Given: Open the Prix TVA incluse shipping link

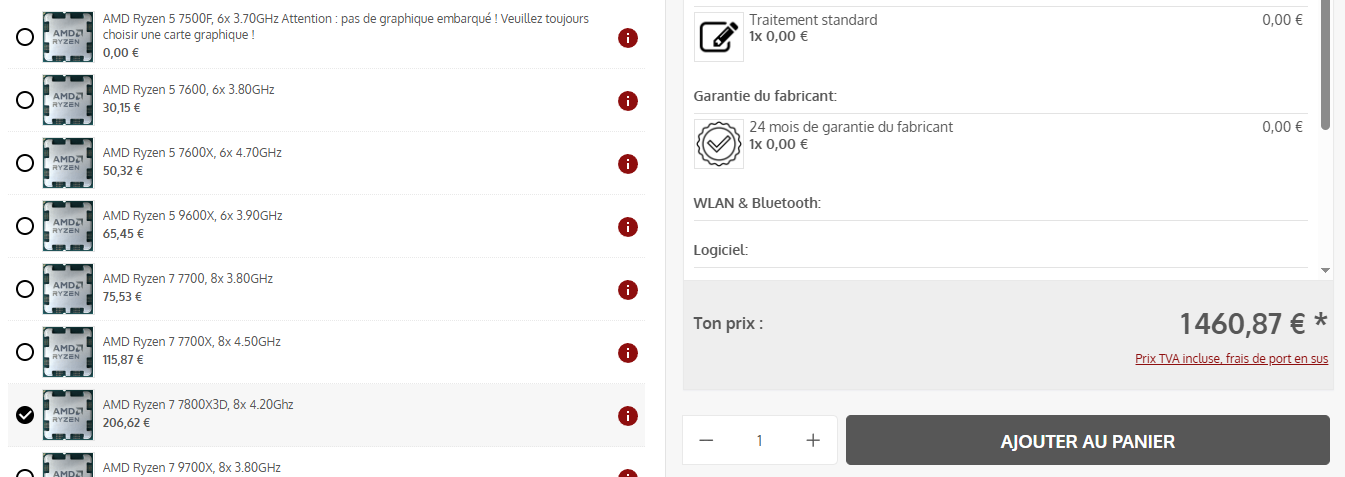Looking at the screenshot, I should tap(1232, 359).
